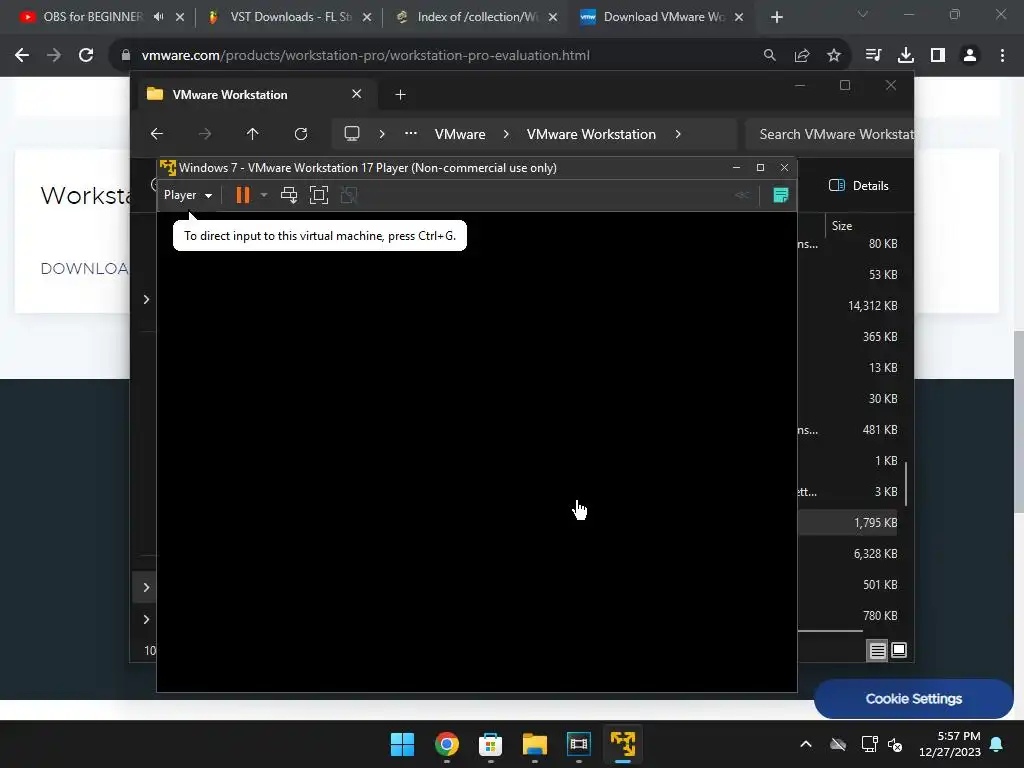Image resolution: width=1024 pixels, height=768 pixels.
Task: Expand hidden breadcrumb path ellipsis
Action: pos(411,133)
